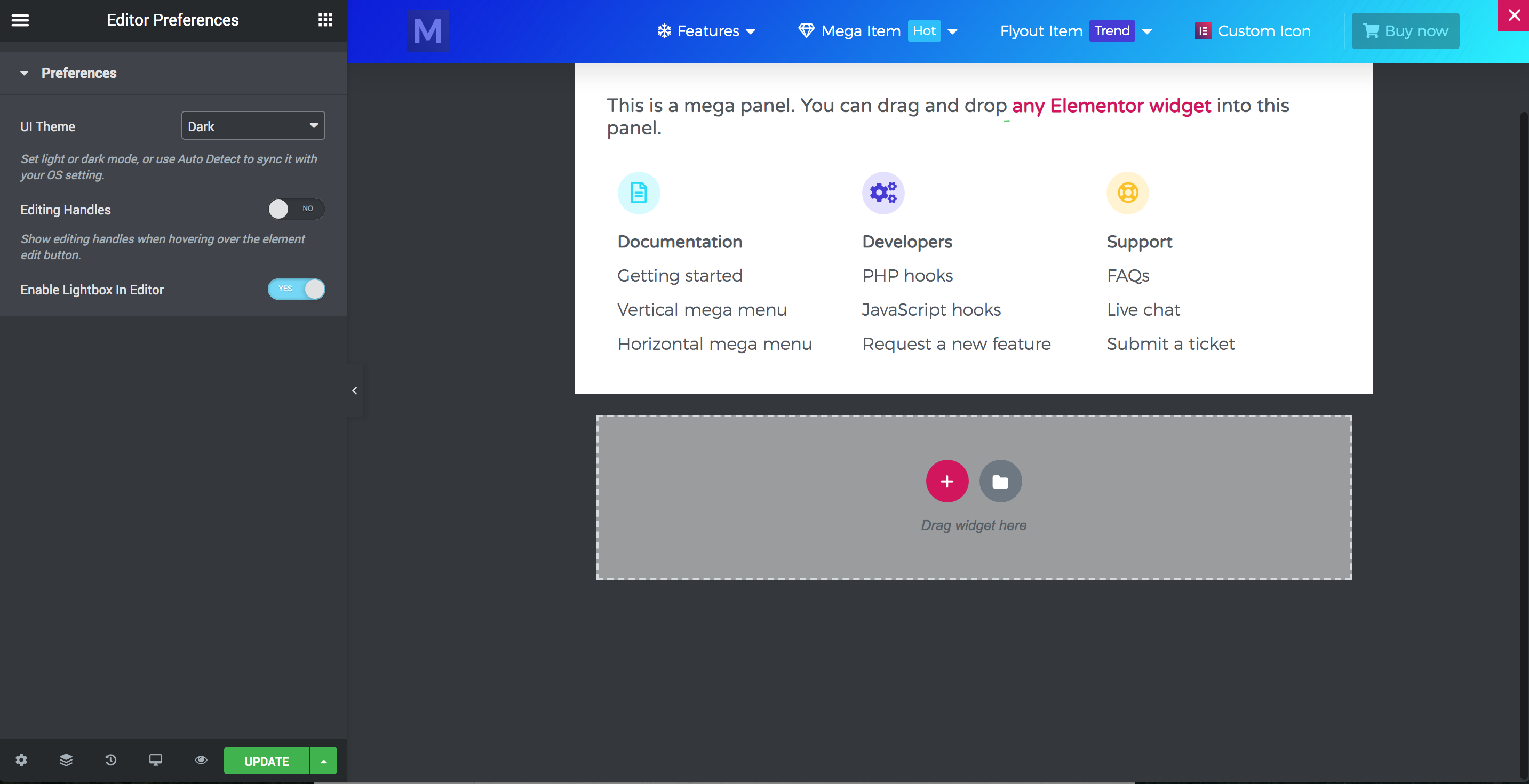Expand the Mega Item dropdown arrow

tap(953, 31)
